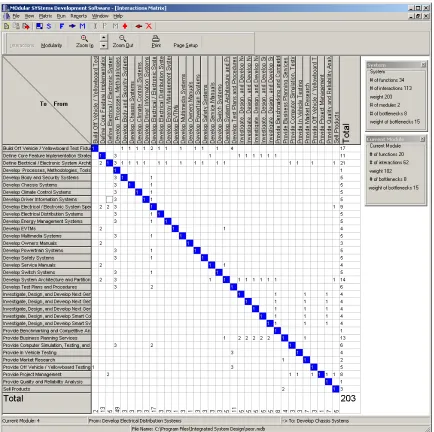Close the Current Module info panel

point(423,139)
